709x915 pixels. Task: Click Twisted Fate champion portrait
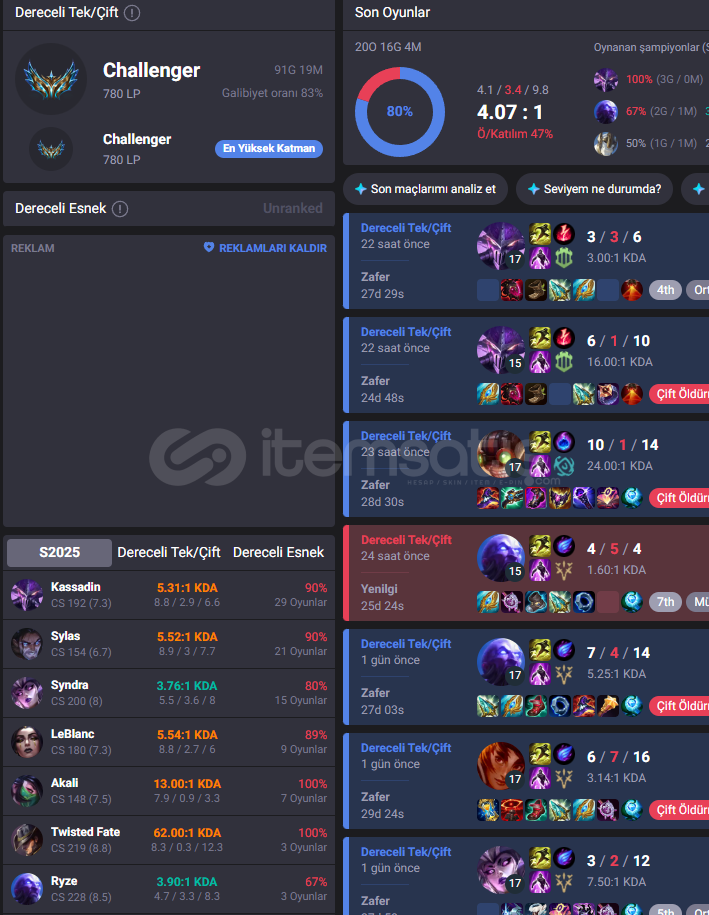click(27, 840)
